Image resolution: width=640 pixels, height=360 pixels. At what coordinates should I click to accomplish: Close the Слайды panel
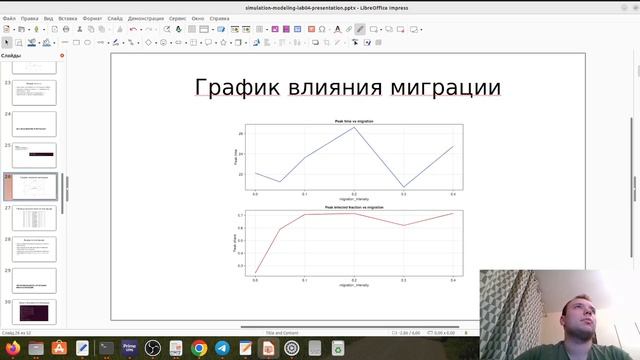[62, 56]
